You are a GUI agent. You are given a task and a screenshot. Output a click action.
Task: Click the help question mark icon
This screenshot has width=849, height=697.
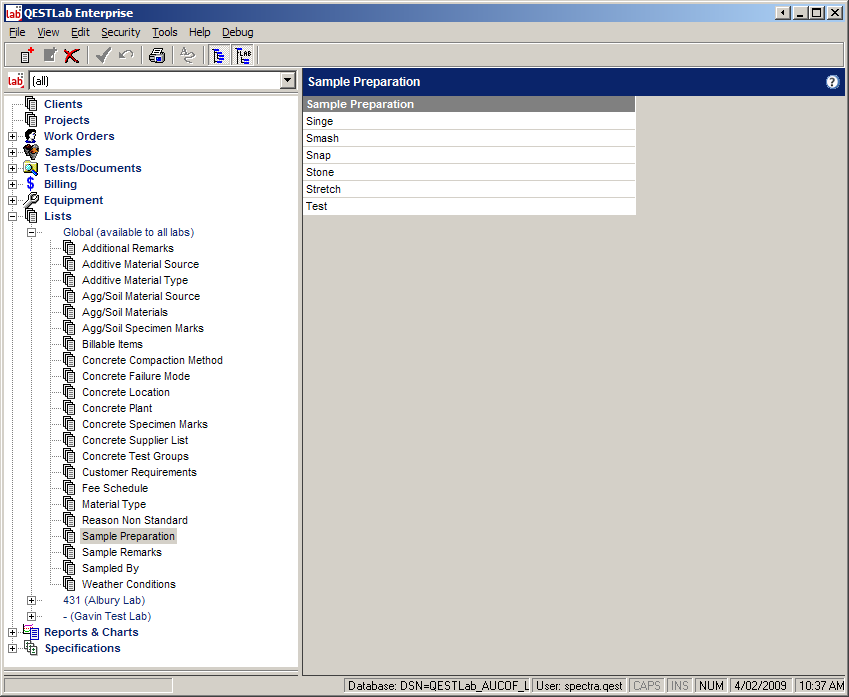832,82
